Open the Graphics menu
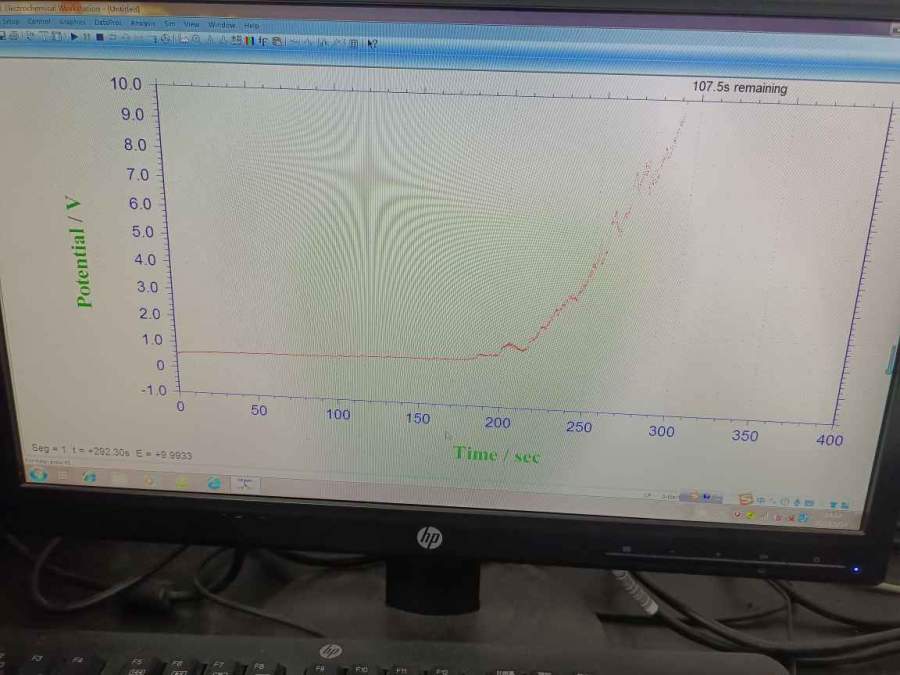Viewport: 900px width, 675px height. pos(72,21)
